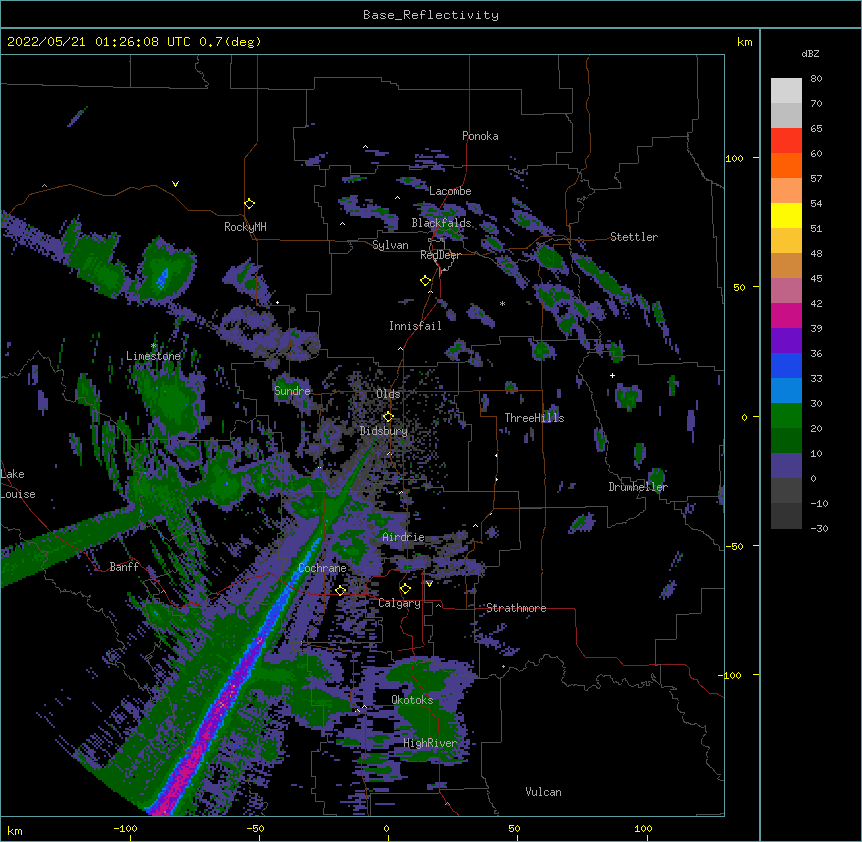The width and height of the screenshot is (862, 842).
Task: Click the Vulcan city label
Action: pyautogui.click(x=543, y=792)
